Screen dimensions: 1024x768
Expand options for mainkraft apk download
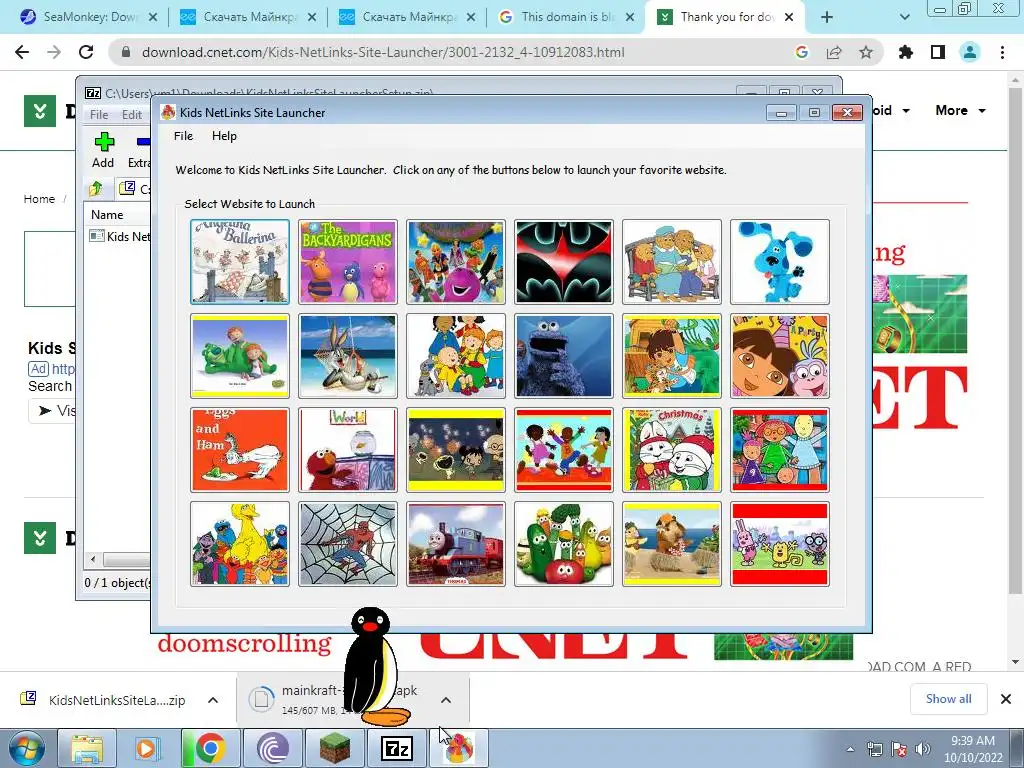click(x=445, y=700)
